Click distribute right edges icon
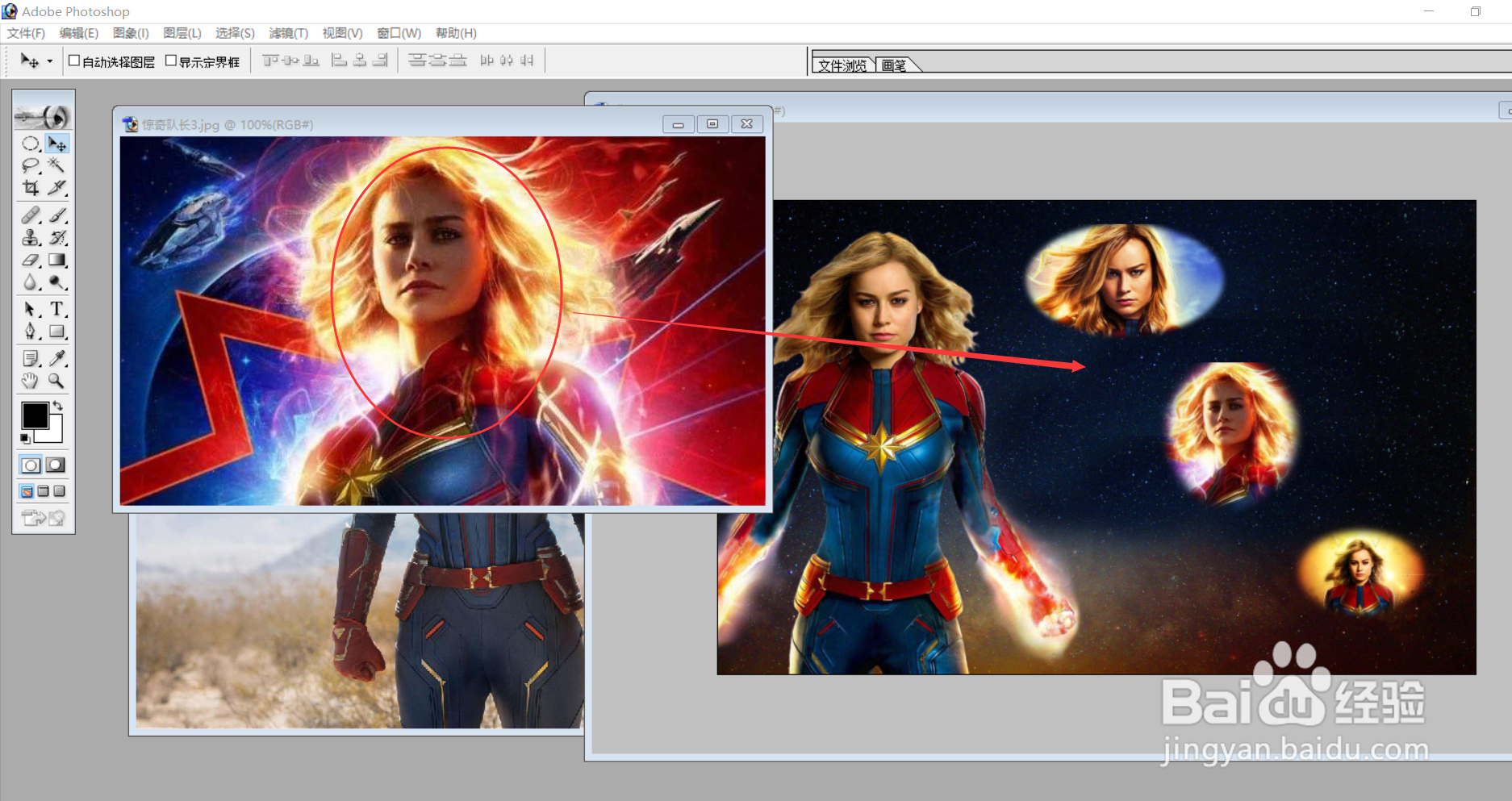The width and height of the screenshot is (1512, 801). click(x=527, y=60)
